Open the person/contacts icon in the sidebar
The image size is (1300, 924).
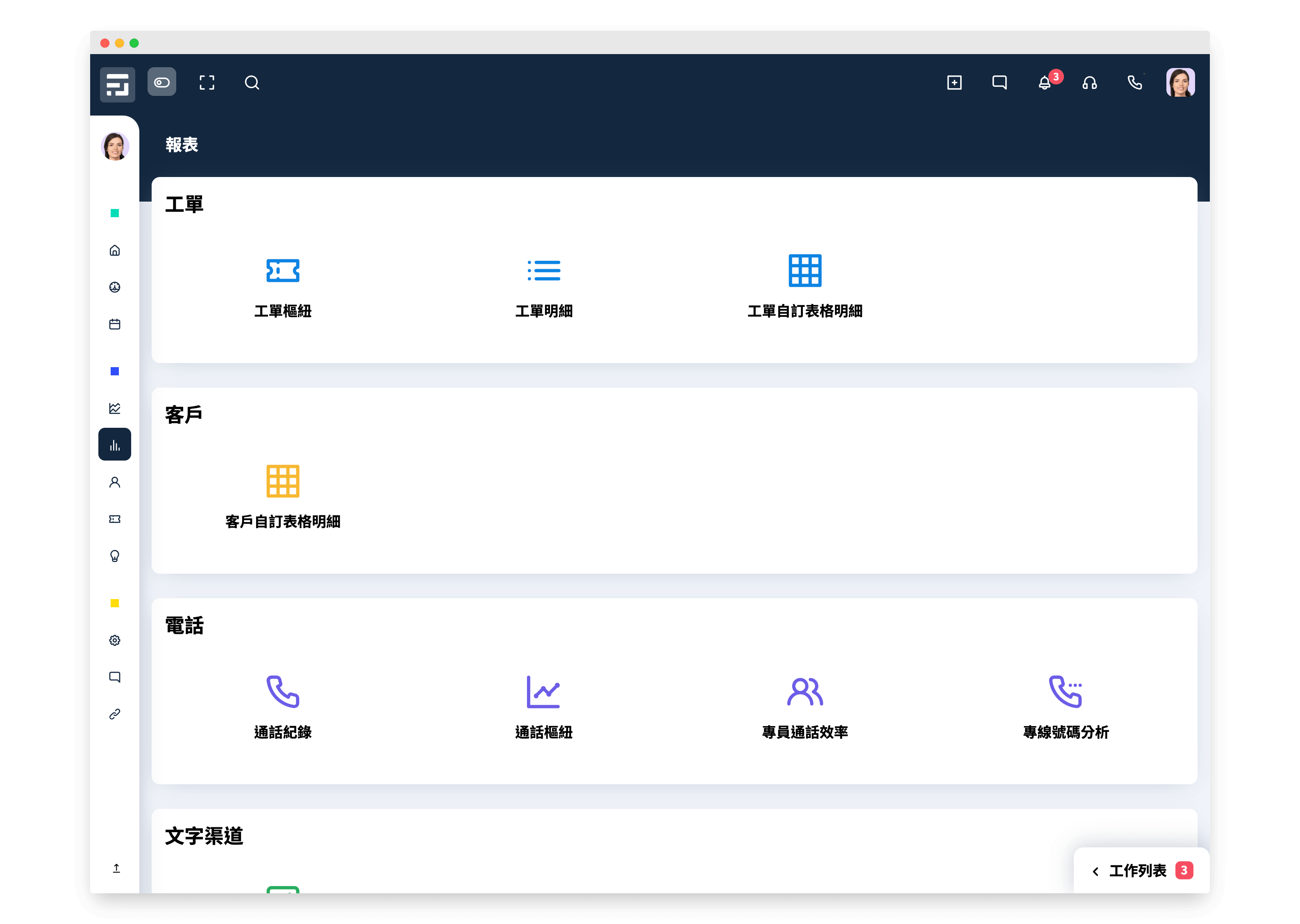pyautogui.click(x=115, y=482)
